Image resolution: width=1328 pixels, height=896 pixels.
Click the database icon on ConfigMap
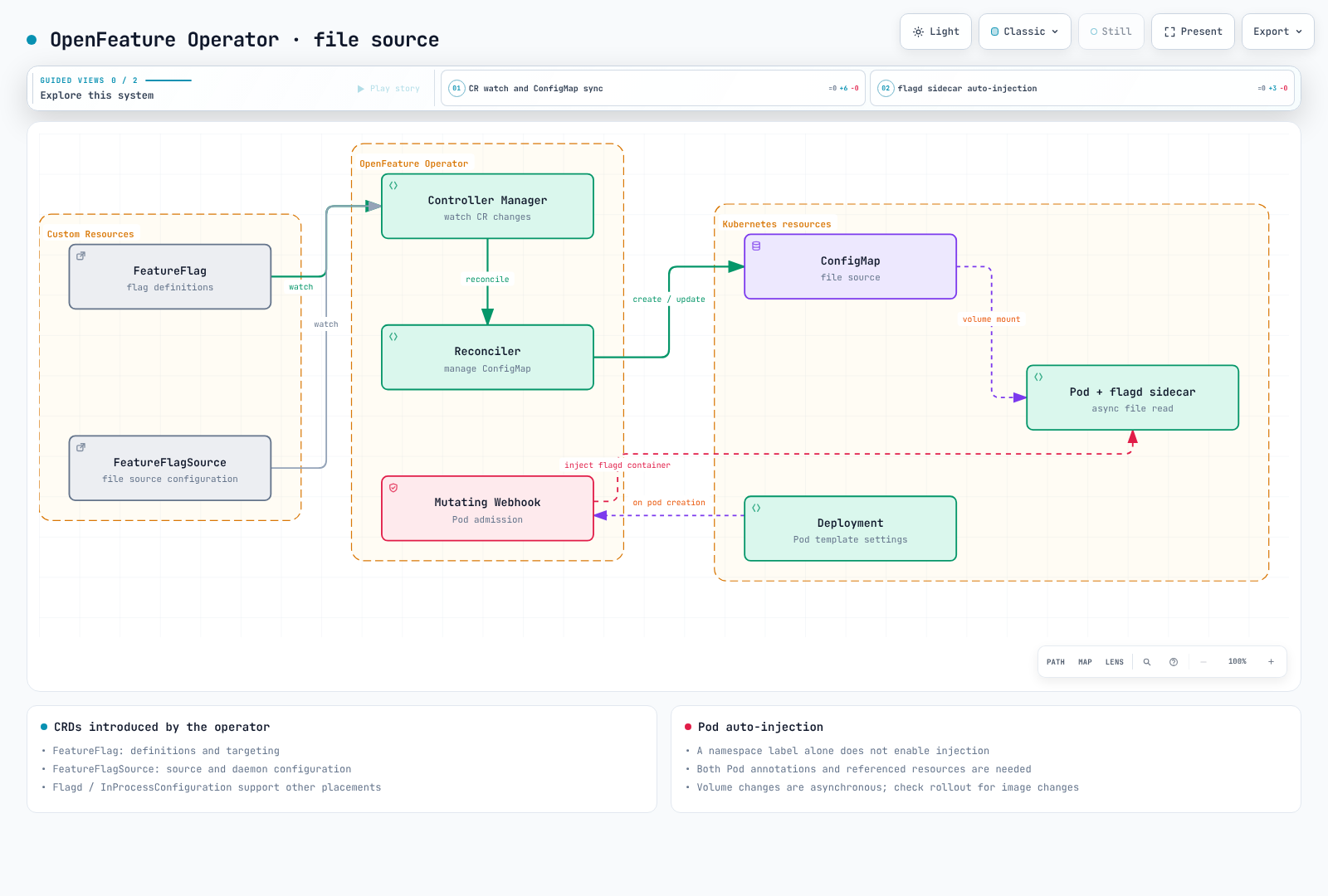coord(756,246)
